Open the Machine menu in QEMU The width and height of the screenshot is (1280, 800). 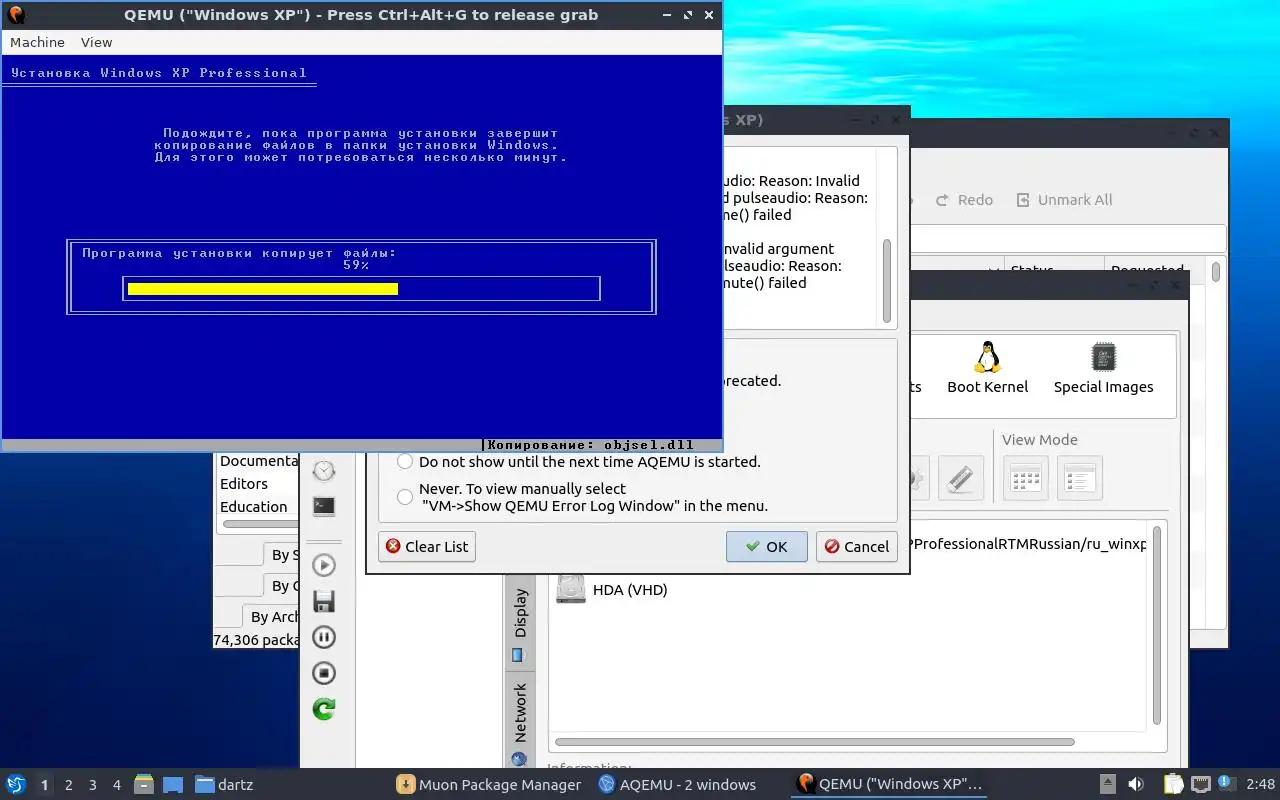[x=37, y=42]
